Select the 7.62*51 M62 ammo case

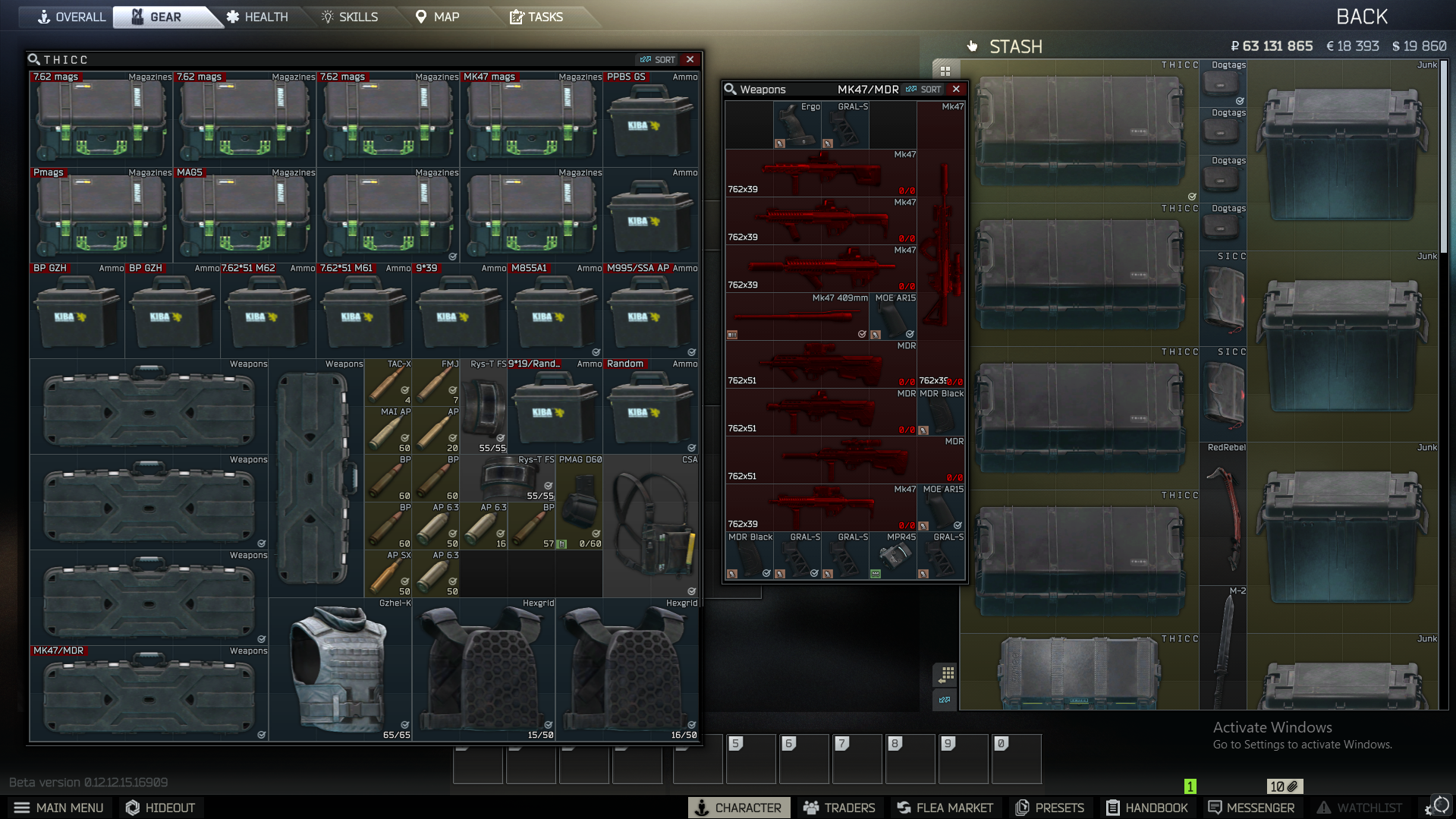click(269, 311)
